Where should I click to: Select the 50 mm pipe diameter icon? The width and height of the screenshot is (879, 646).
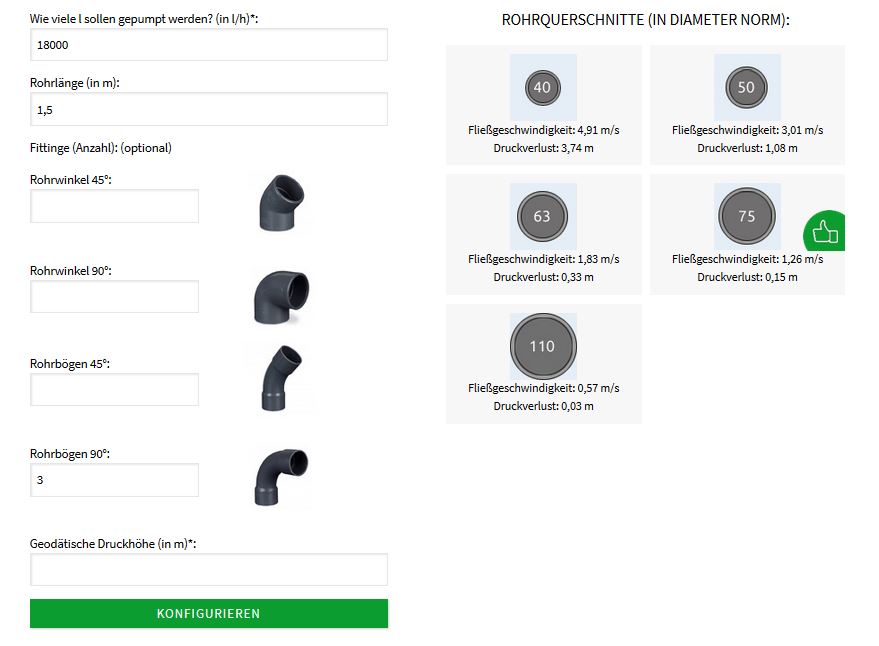coord(746,87)
